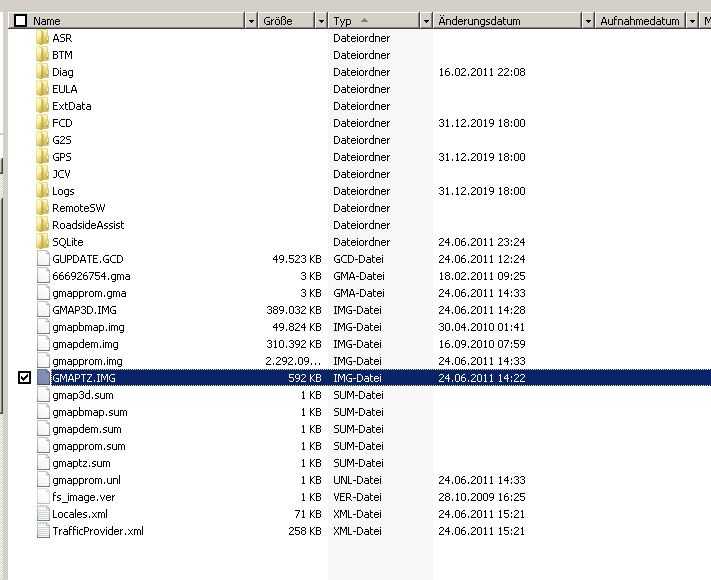Screen dimensions: 711x580
Task: Click the GUPDATE.GCD file icon
Action: pyautogui.click(x=42, y=259)
